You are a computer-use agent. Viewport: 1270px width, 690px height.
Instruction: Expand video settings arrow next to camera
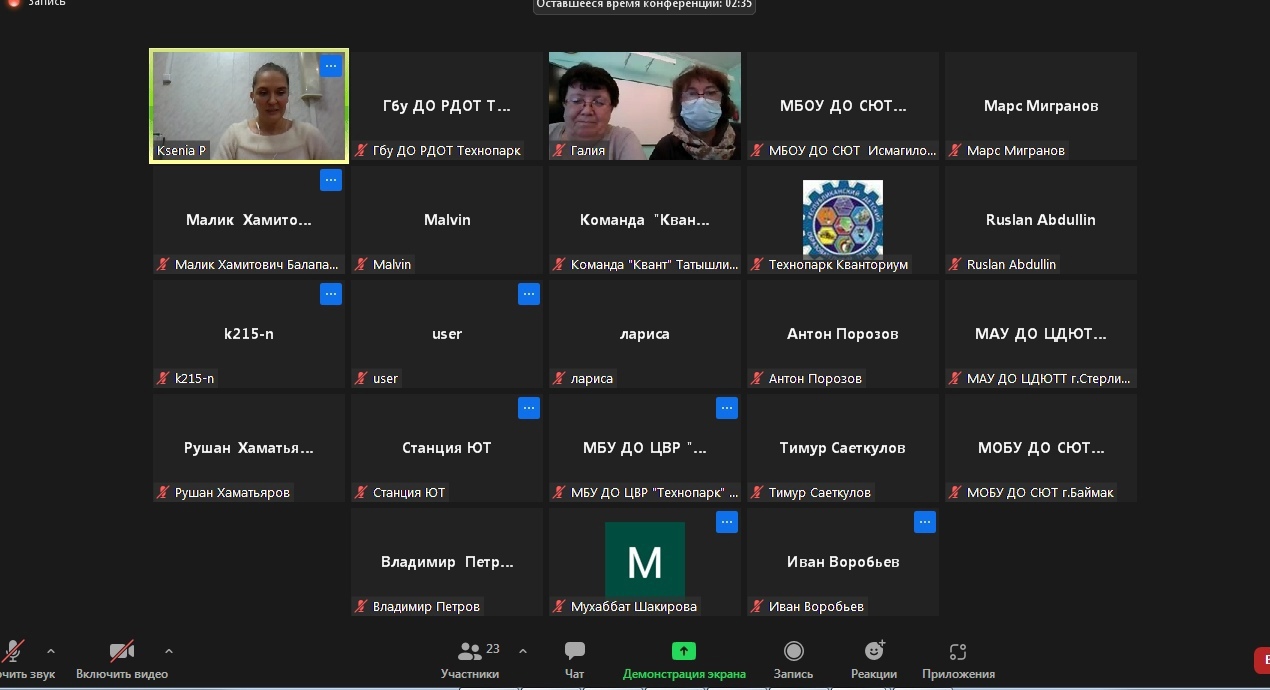168,651
